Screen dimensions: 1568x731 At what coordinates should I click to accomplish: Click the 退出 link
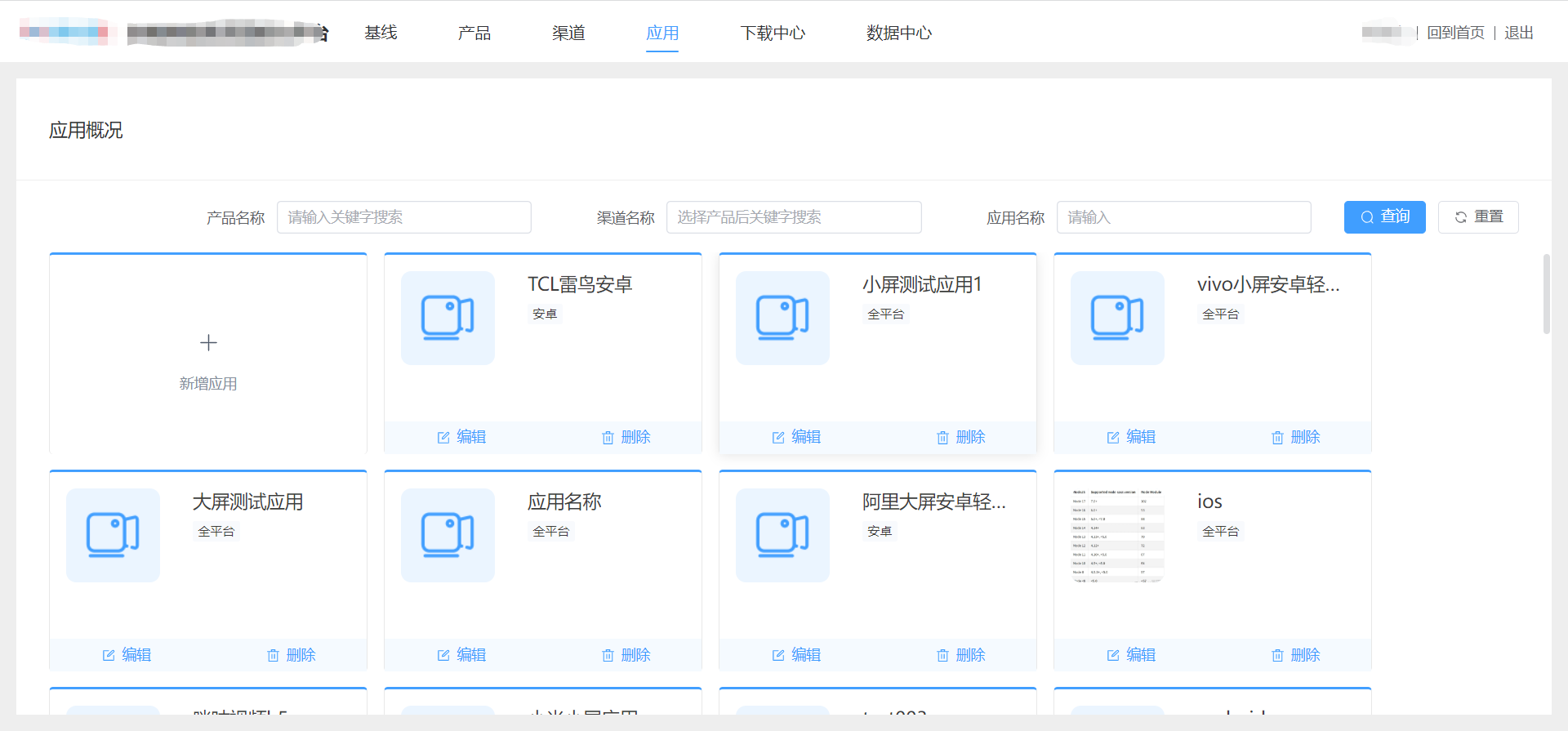tap(1519, 33)
